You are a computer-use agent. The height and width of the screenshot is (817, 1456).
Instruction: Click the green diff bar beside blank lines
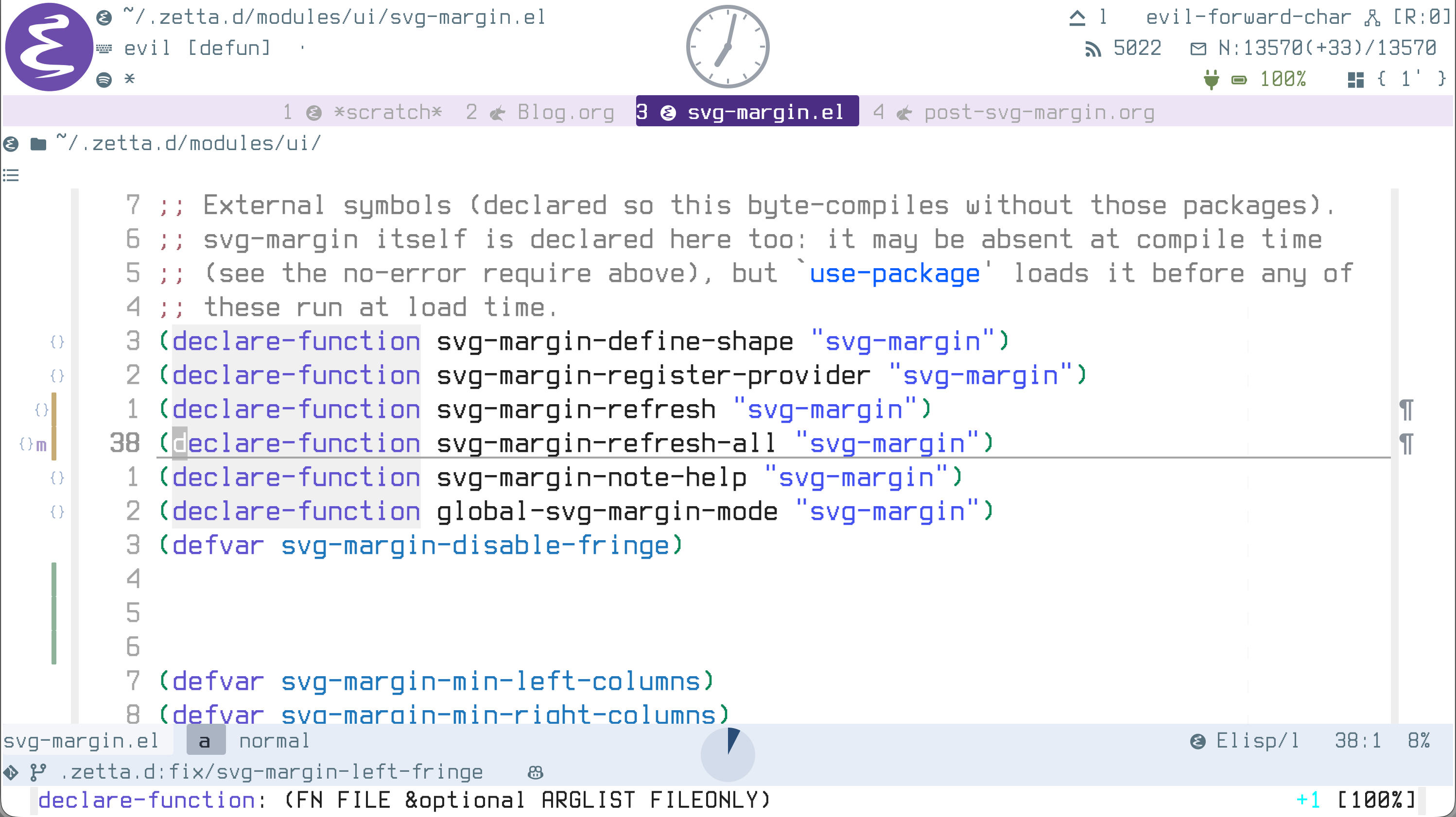pyautogui.click(x=53, y=613)
